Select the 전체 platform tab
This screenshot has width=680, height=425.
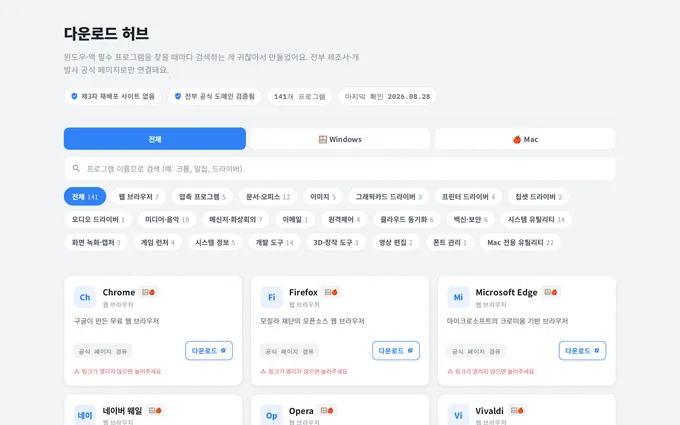[x=155, y=139]
